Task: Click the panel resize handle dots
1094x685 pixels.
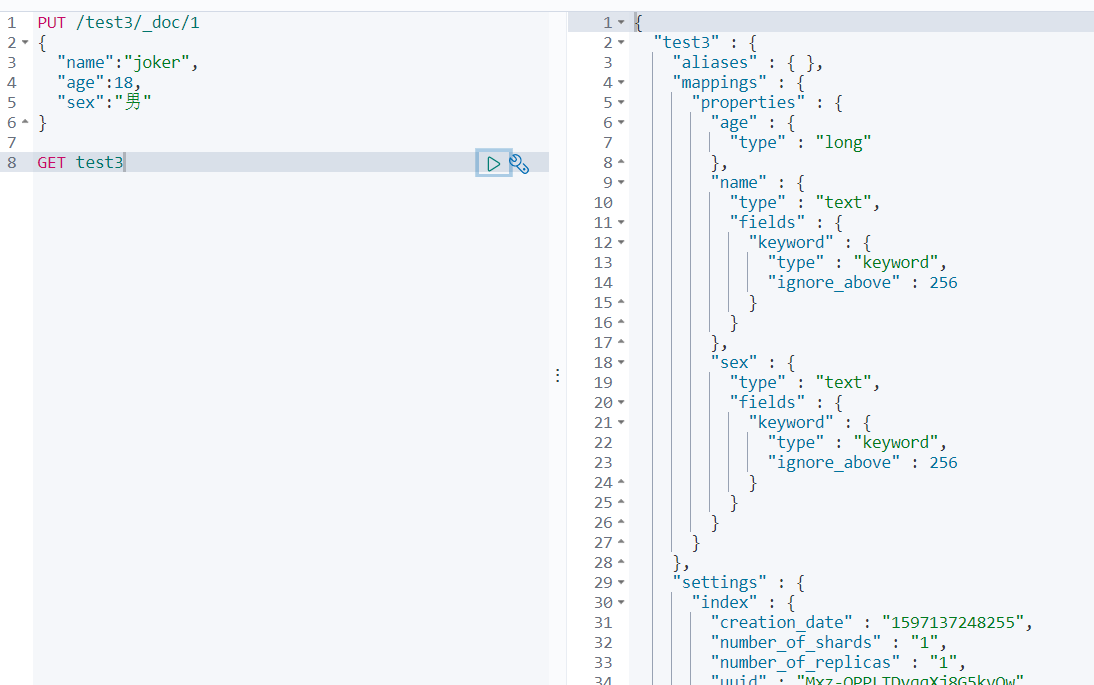Action: 557,375
